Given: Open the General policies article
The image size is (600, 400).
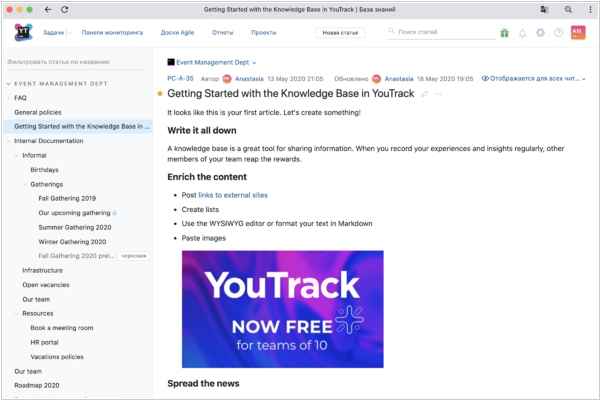Looking at the screenshot, I should pos(38,113).
